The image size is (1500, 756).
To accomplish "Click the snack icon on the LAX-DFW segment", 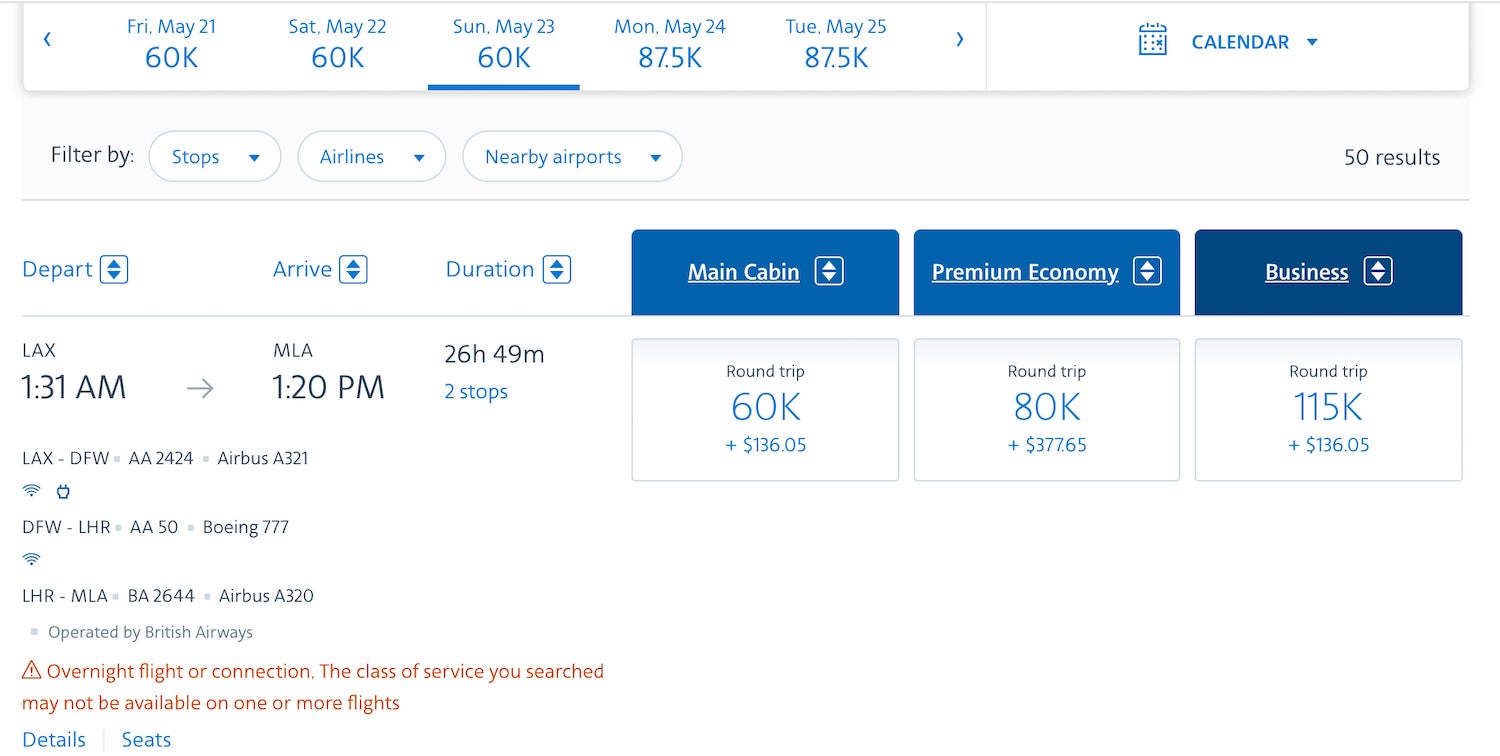I will pos(63,491).
